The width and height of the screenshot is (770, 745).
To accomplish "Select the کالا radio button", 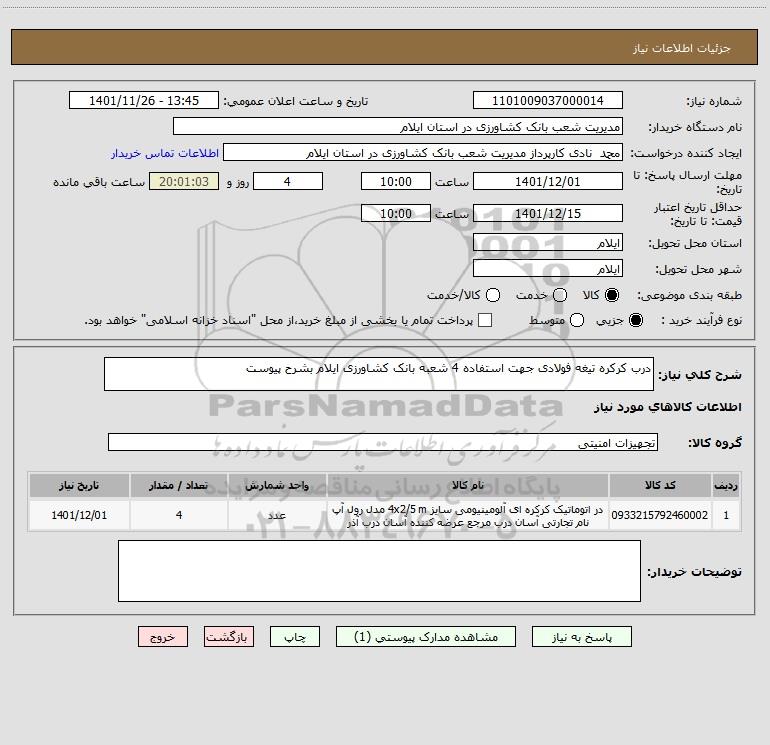I will click(x=612, y=295).
